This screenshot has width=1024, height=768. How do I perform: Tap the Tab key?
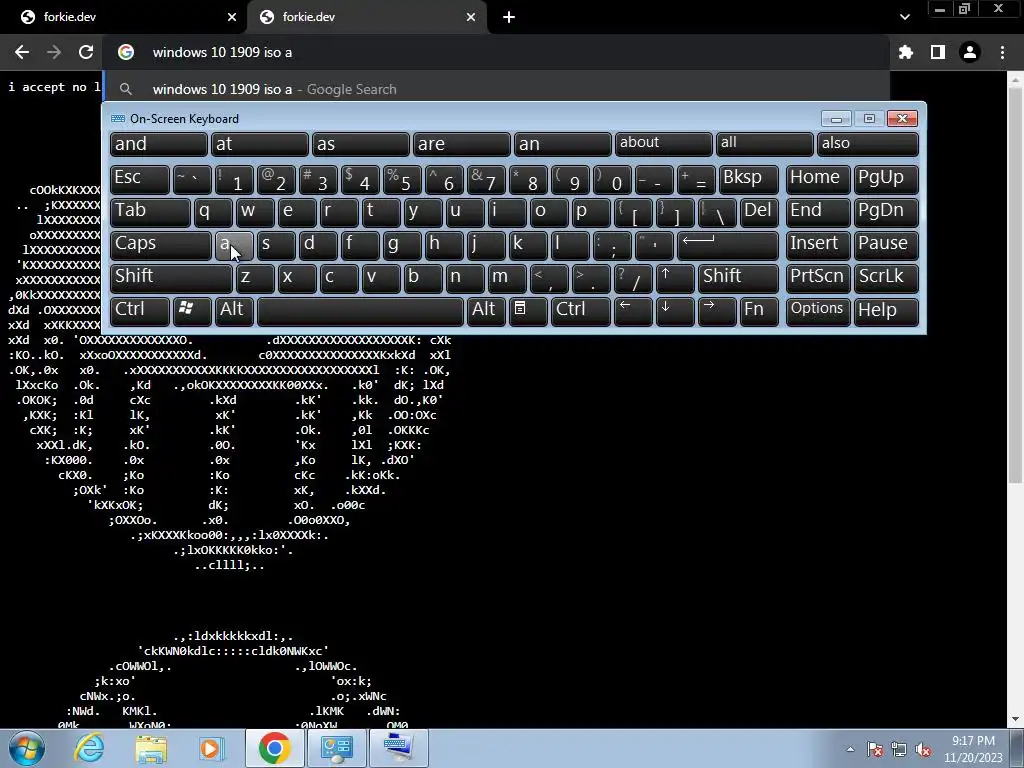[x=150, y=212]
